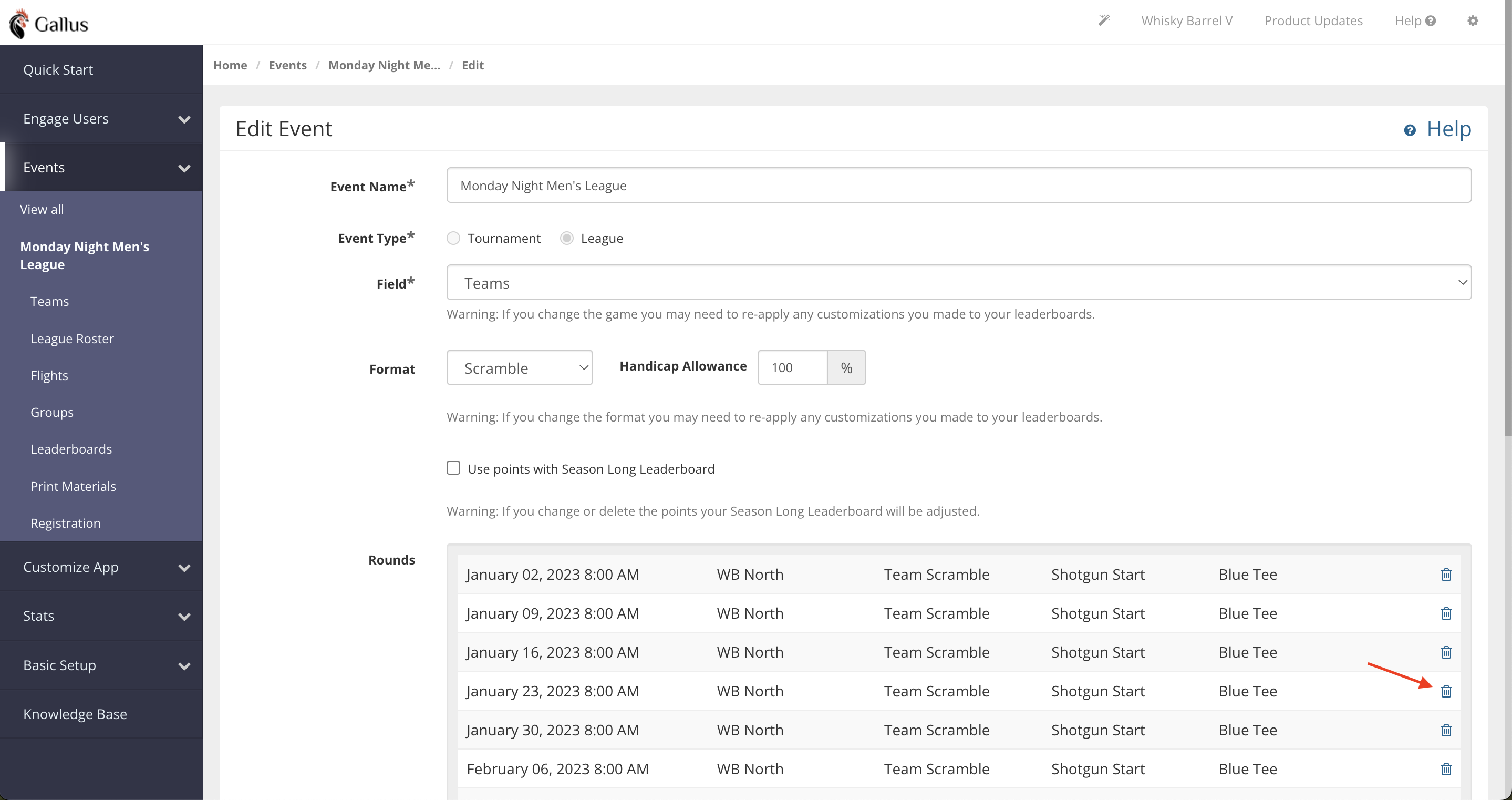Select Monday Night Men's League in sidebar
The height and width of the screenshot is (800, 1512).
pos(85,255)
